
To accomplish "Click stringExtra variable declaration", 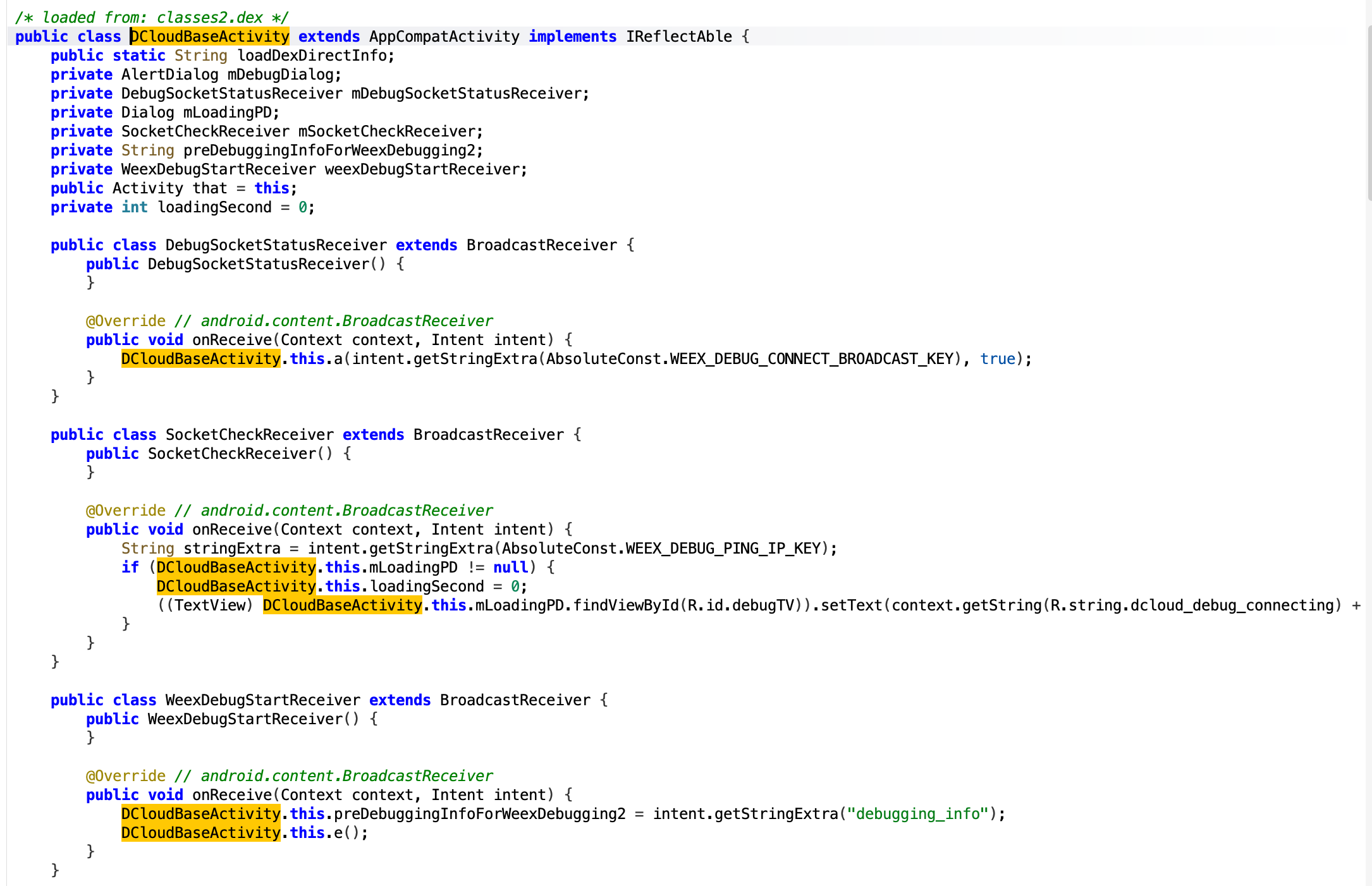I will click(x=231, y=549).
